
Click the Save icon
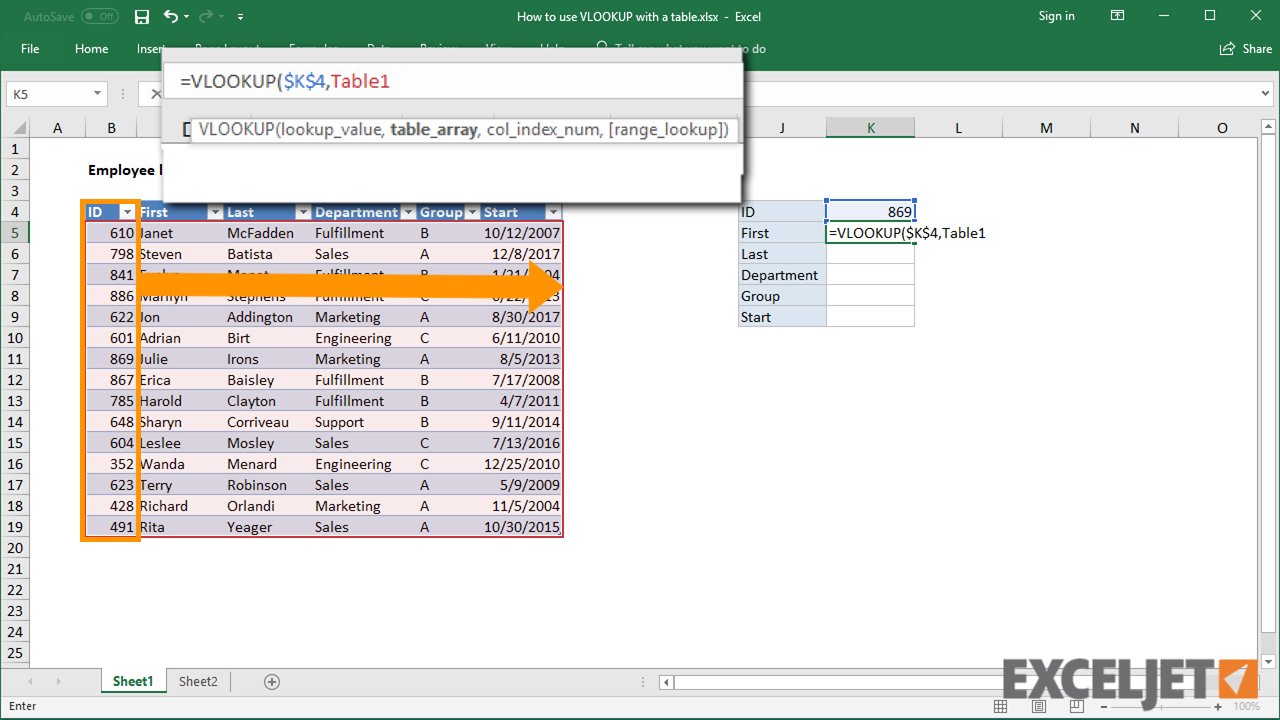tap(141, 16)
